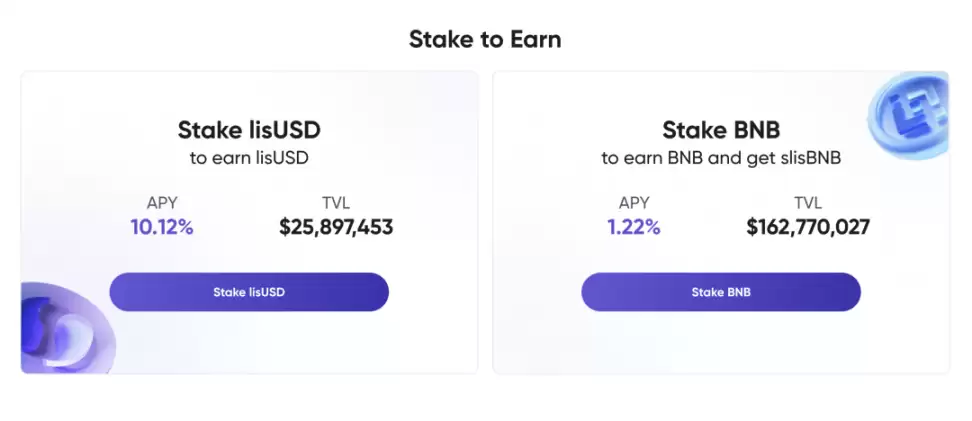The height and width of the screenshot is (421, 972).
Task: Click the APY label in lisUSD card
Action: tap(161, 203)
